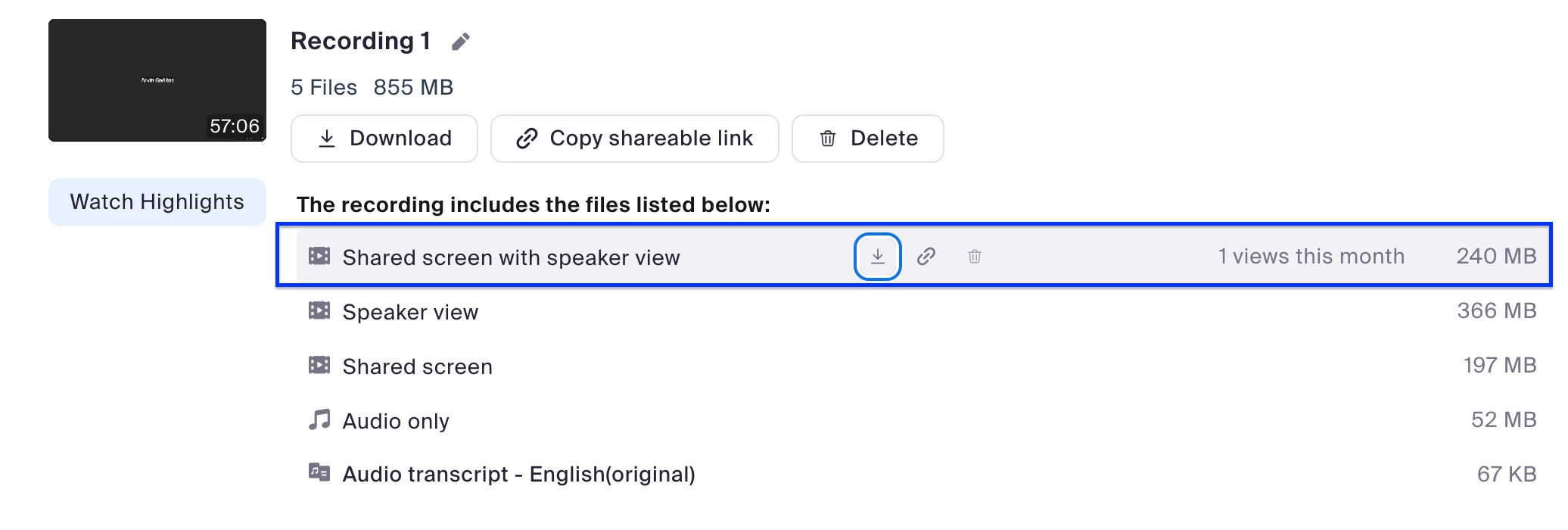Delete the Shared screen with speaker view file
Viewport: 1568px width, 530px height.
click(974, 257)
